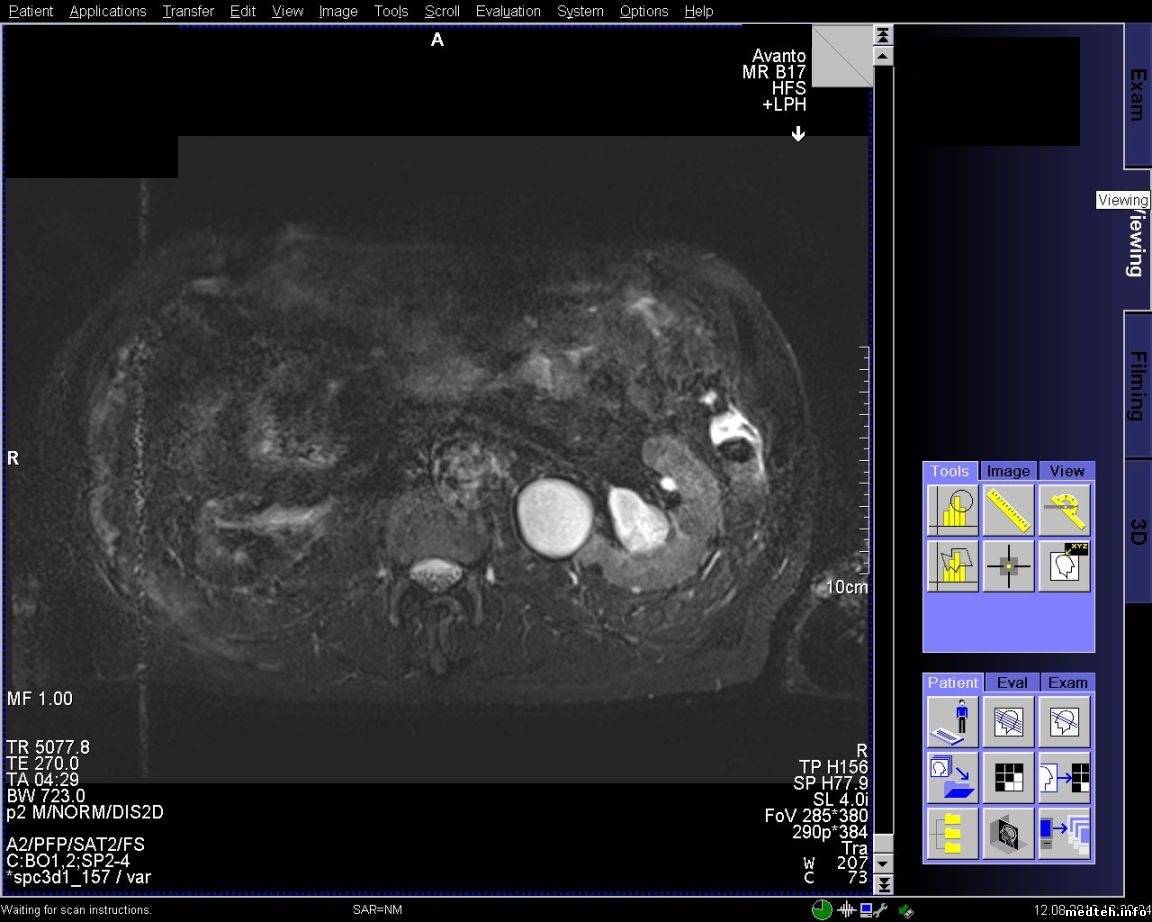Open the Evaluation menu
Viewport: 1152px width, 922px height.
(508, 11)
